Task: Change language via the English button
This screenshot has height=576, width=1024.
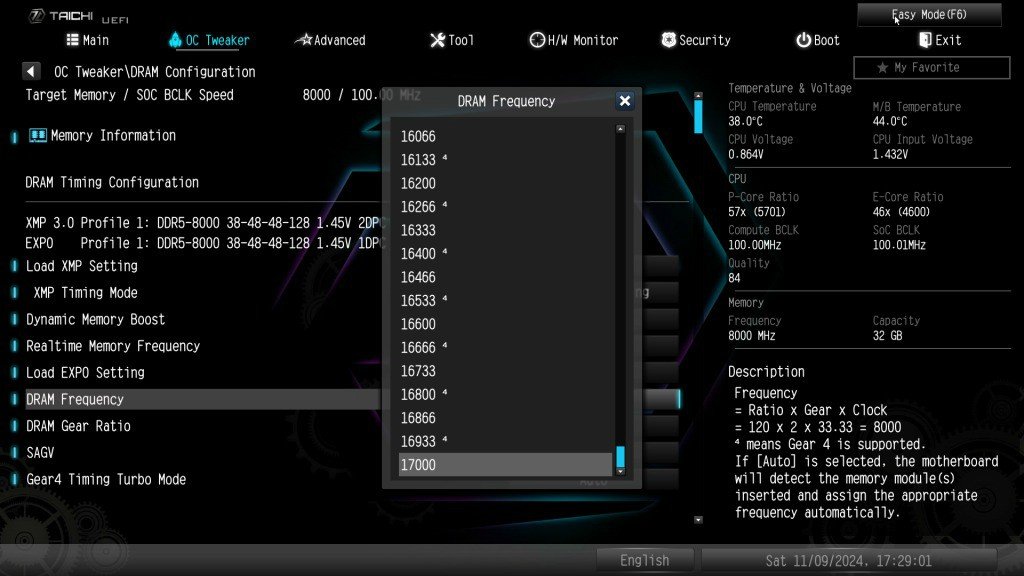Action: point(645,560)
